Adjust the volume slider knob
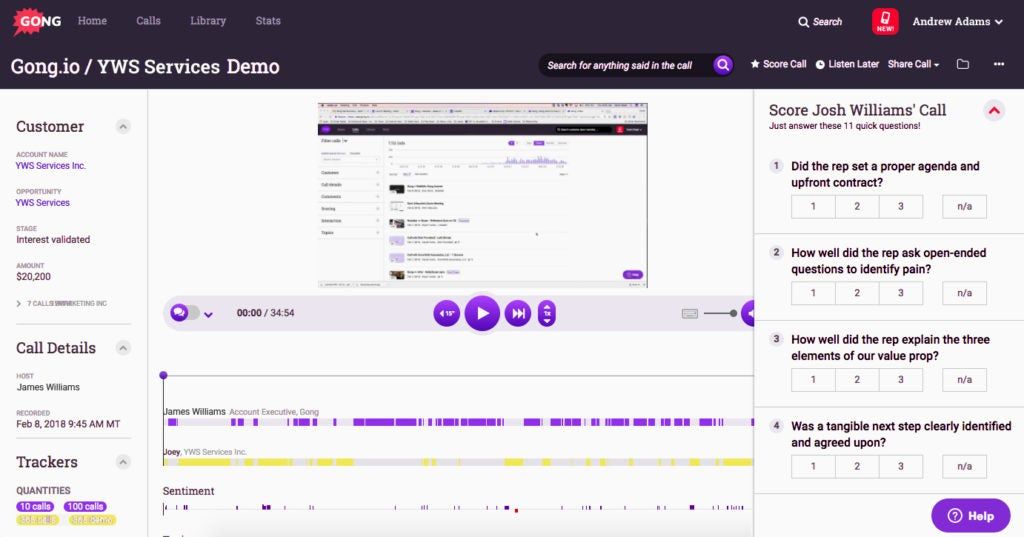Viewport: 1024px width, 537px height. point(733,314)
